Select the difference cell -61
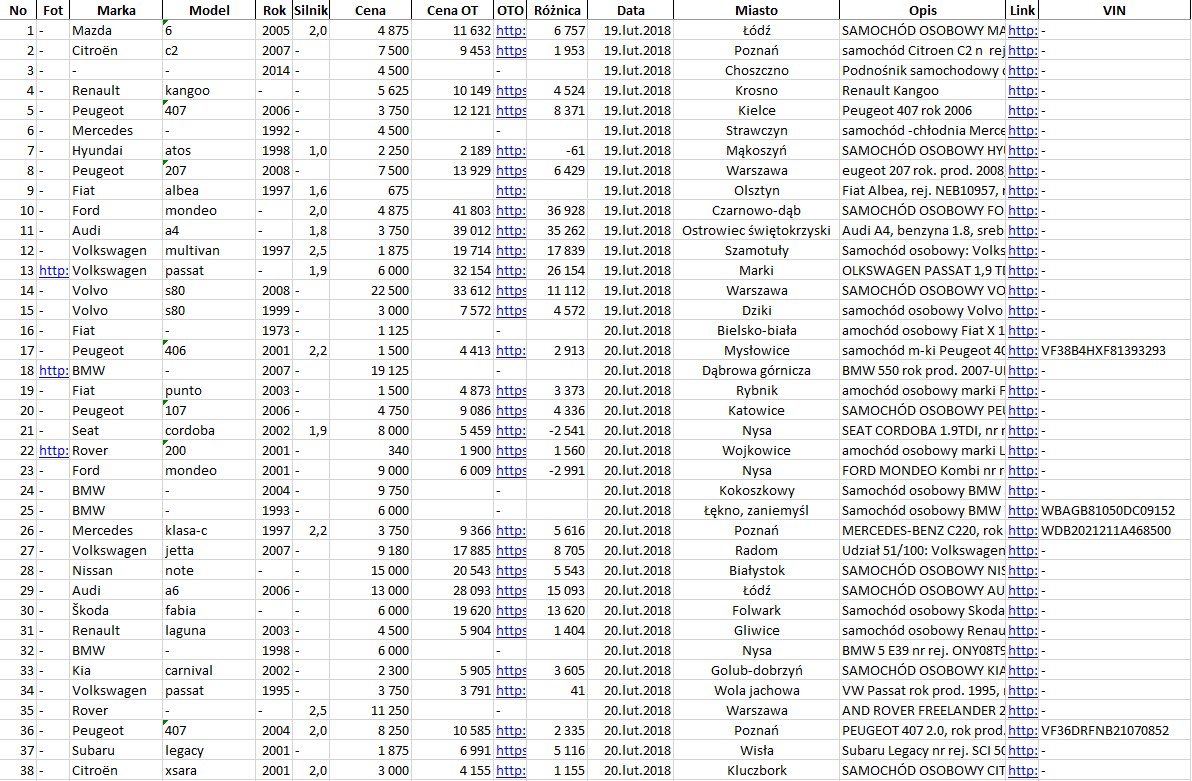 coord(557,151)
